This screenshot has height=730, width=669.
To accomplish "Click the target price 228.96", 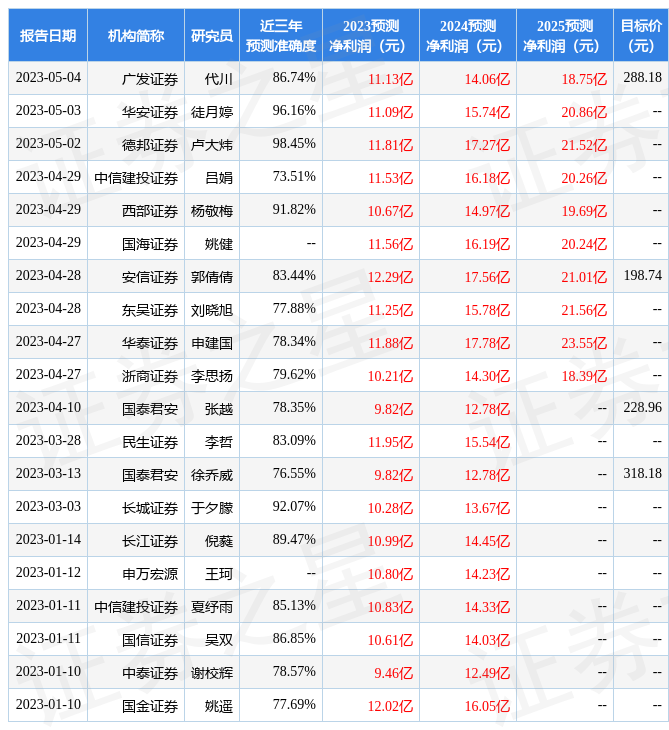I will 642,407.
